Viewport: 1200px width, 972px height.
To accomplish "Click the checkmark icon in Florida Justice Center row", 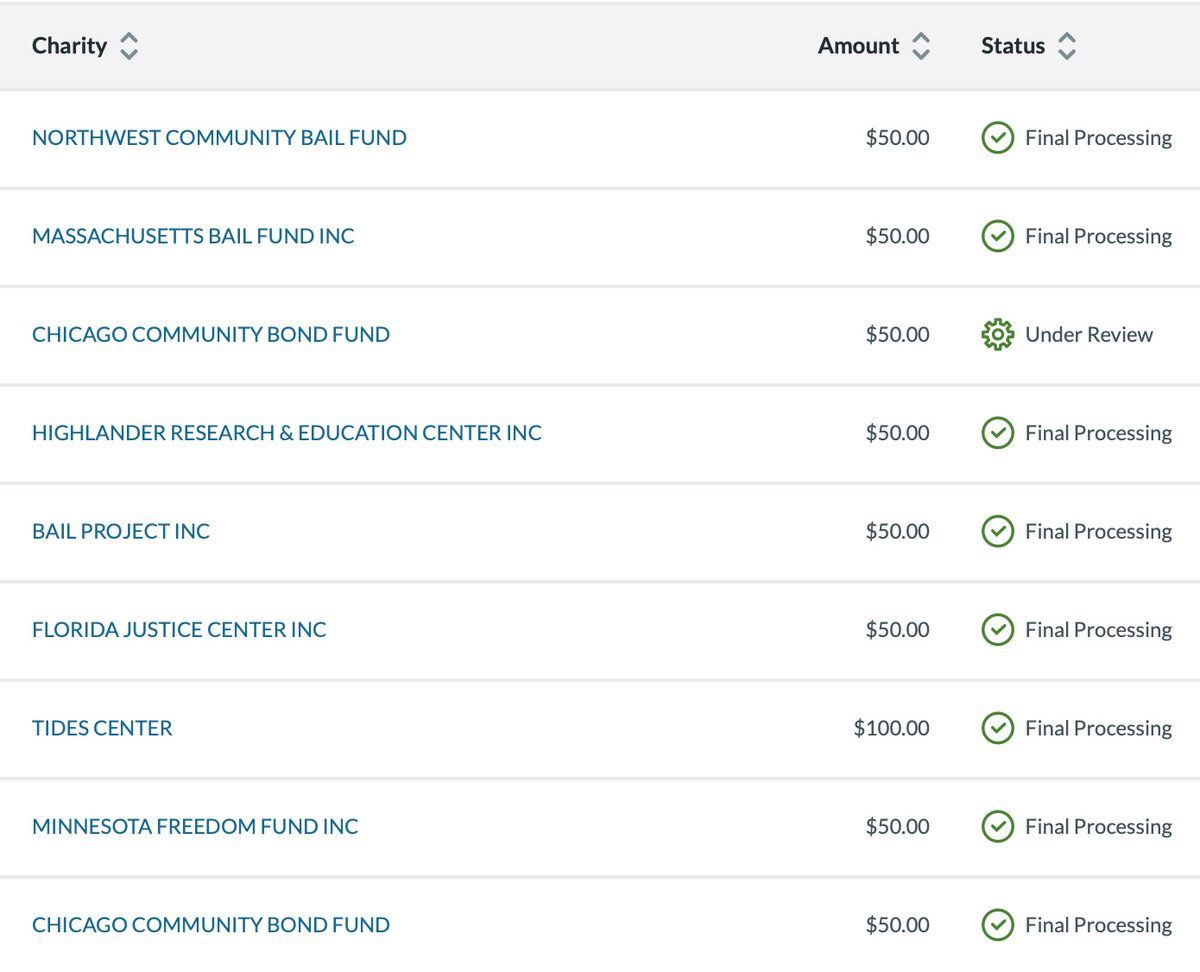I will click(997, 630).
